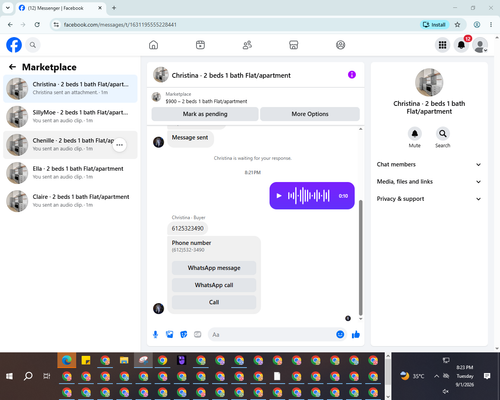This screenshot has width=500, height=400.
Task: Choose a GIF icon
Action: click(198, 334)
